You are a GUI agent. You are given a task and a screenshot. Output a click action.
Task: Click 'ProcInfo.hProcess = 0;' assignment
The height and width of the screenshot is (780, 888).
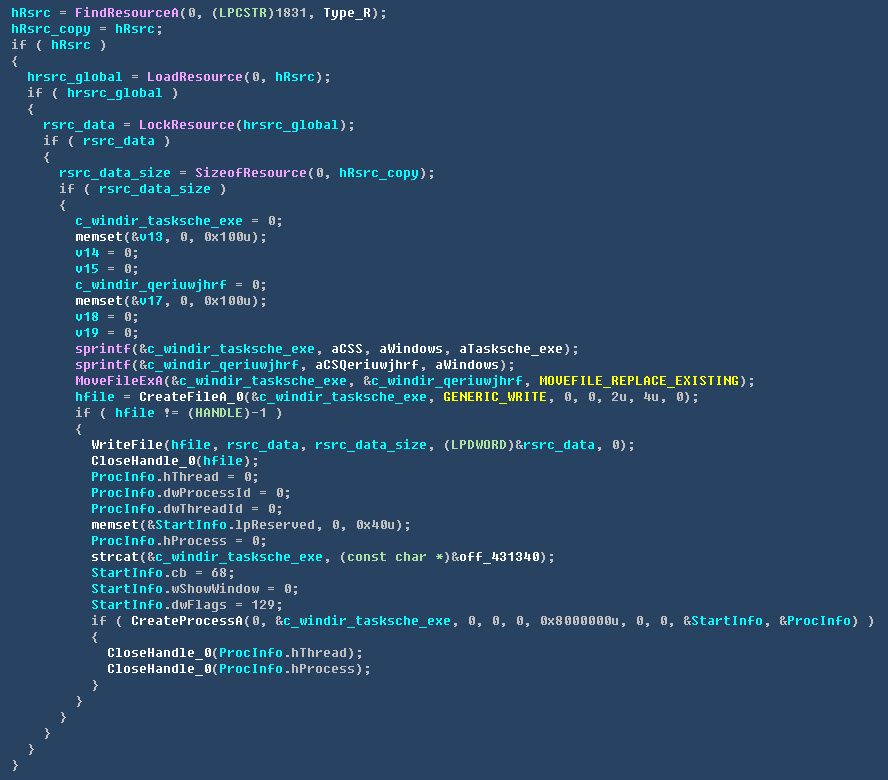click(179, 540)
